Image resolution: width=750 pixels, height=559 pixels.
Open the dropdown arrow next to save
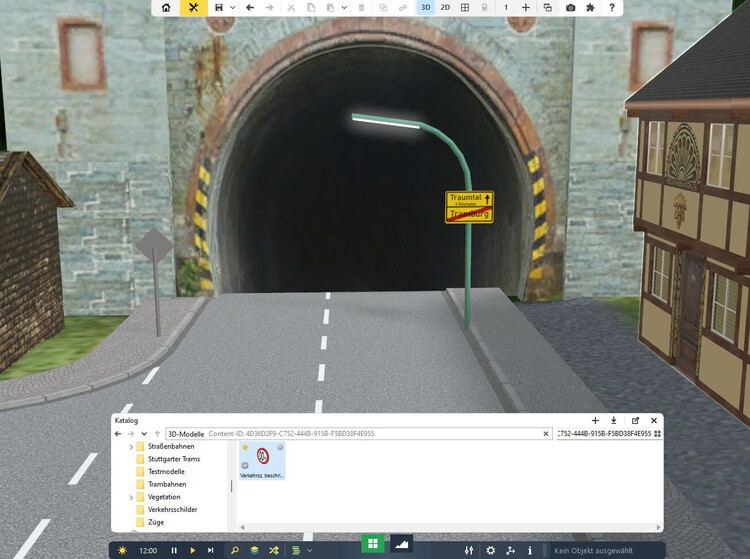pos(232,7)
